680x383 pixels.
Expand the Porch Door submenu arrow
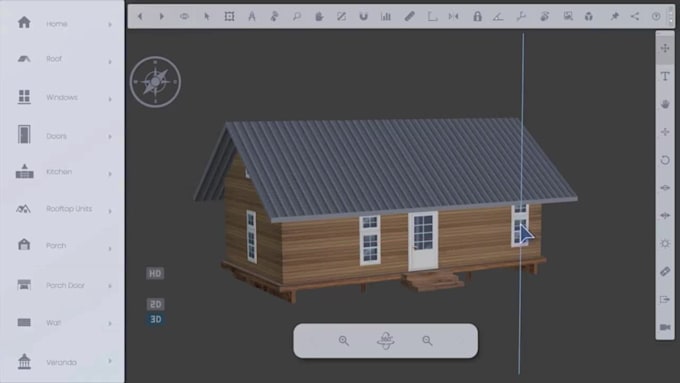pyautogui.click(x=110, y=286)
